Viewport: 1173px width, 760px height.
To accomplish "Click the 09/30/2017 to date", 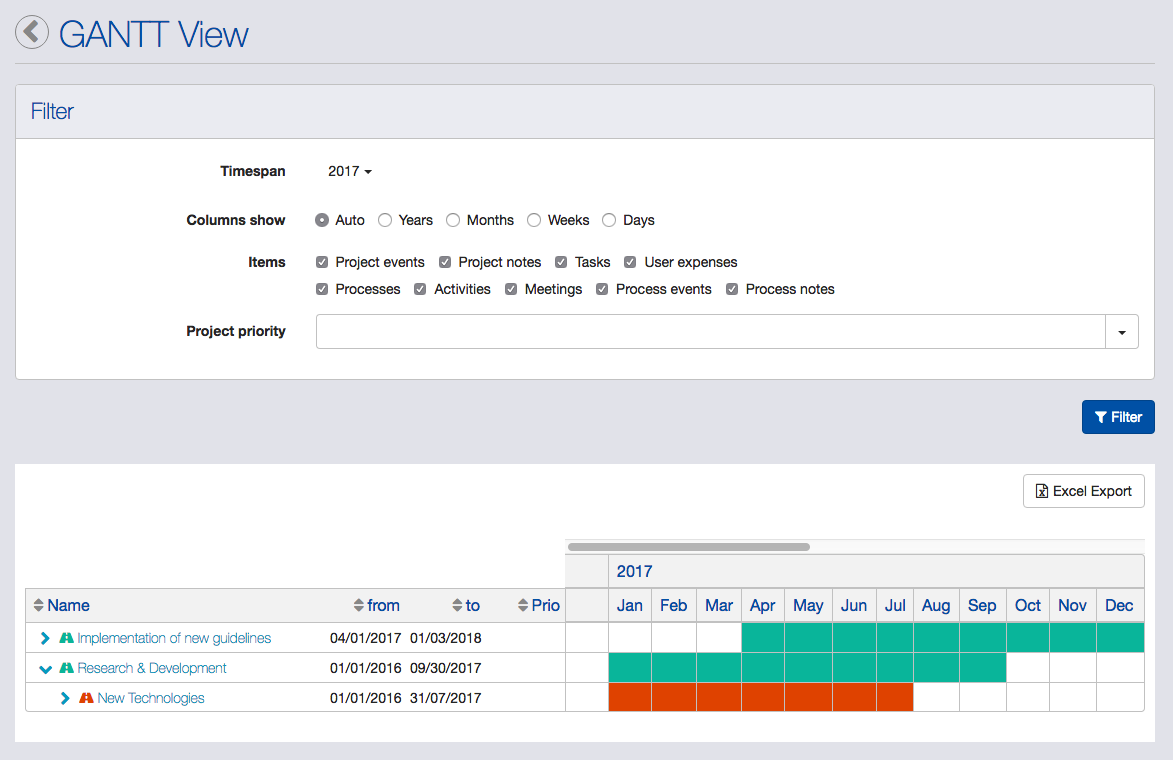I will coord(446,668).
